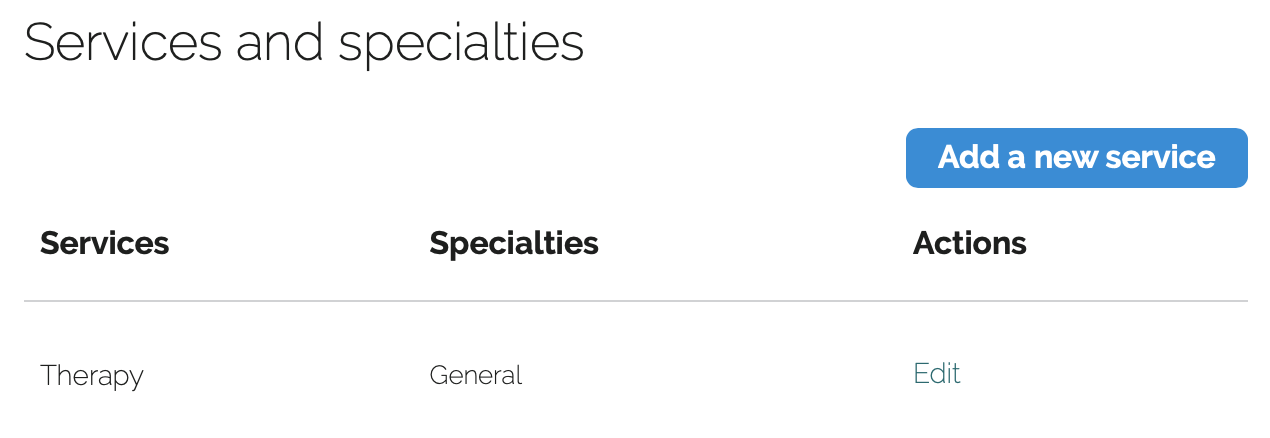
Task: Click the bold Services table heading
Action: tap(104, 243)
